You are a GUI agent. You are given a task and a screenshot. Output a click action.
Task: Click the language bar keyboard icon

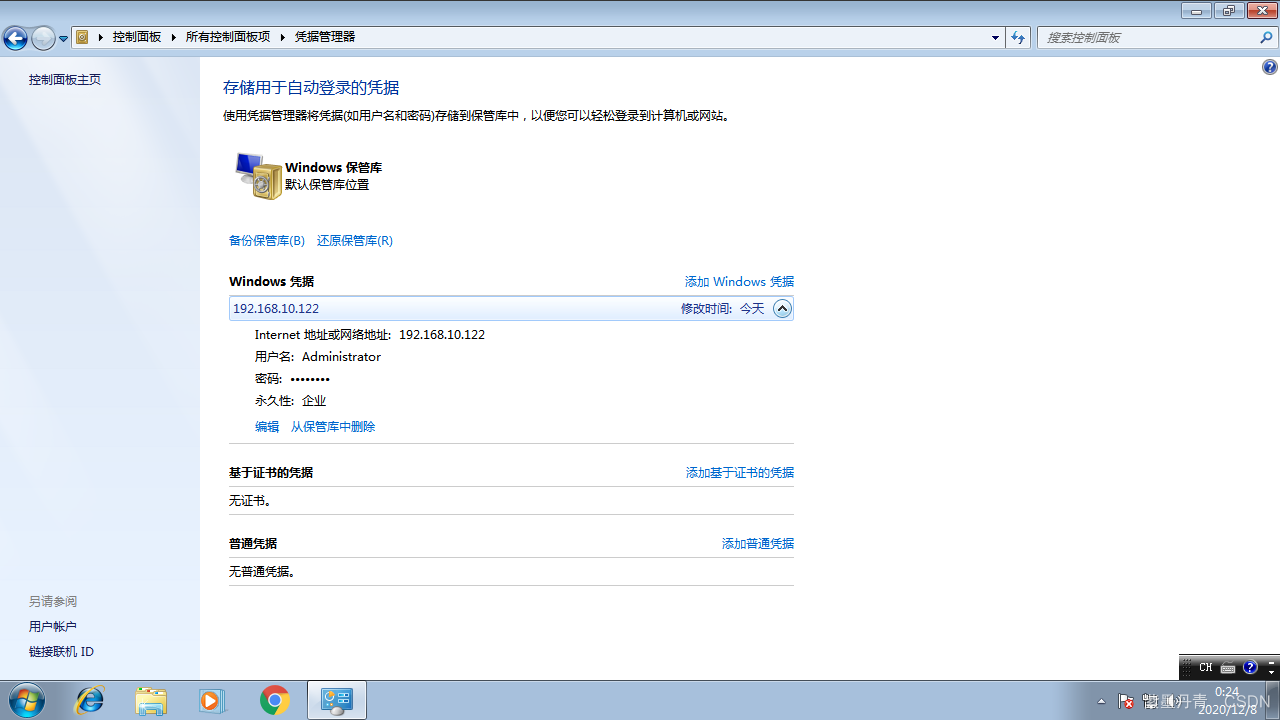1228,667
